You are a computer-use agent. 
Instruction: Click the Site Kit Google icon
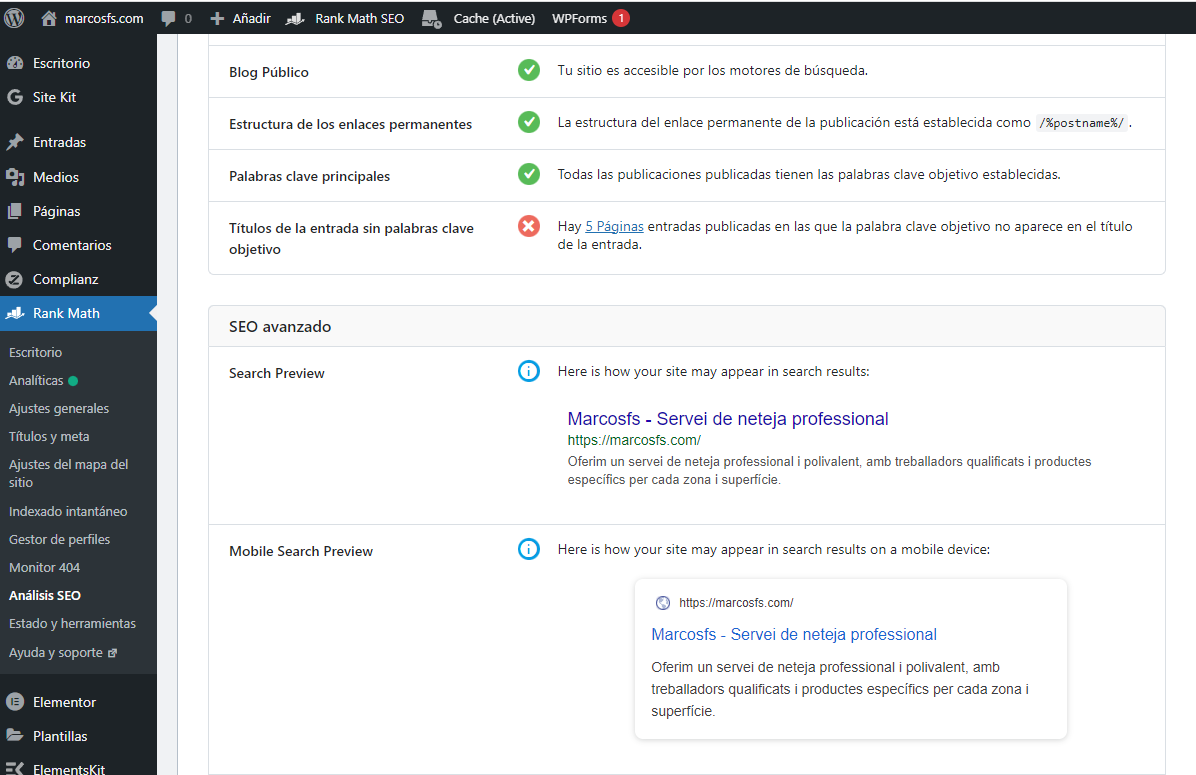(x=14, y=97)
